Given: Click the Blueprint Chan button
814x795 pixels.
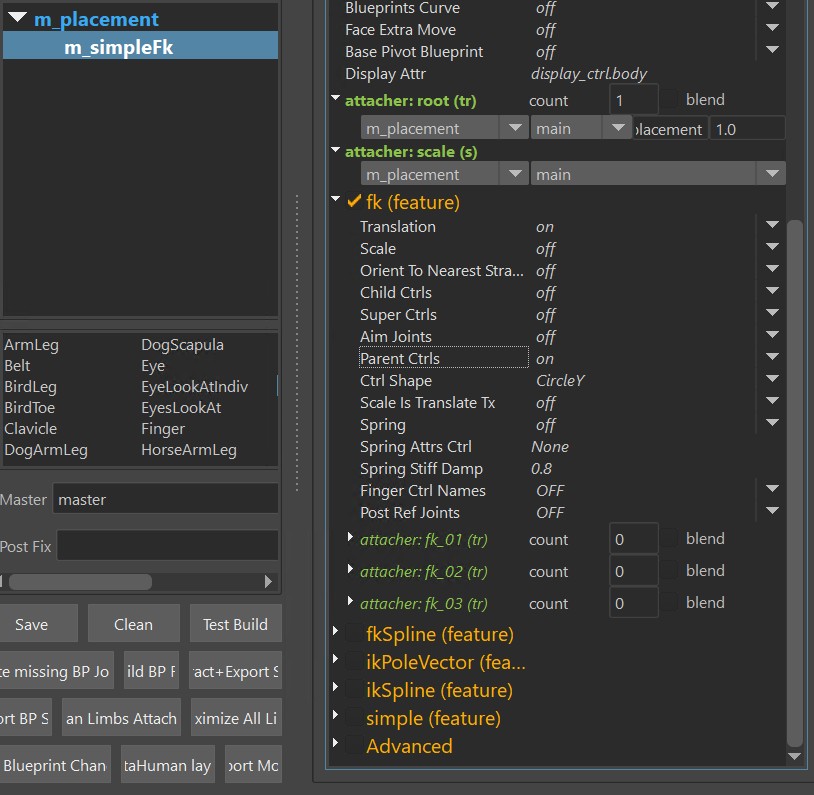Looking at the screenshot, I should (55, 764).
